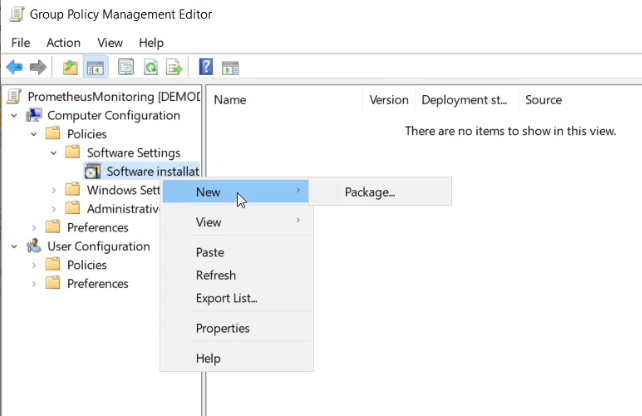Click the Back arrow toolbar icon
This screenshot has width=642, height=416.
[14, 68]
